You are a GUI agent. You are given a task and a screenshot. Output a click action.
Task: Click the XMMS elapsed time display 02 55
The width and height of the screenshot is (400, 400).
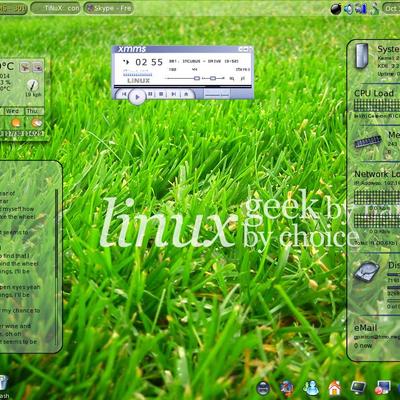point(149,62)
